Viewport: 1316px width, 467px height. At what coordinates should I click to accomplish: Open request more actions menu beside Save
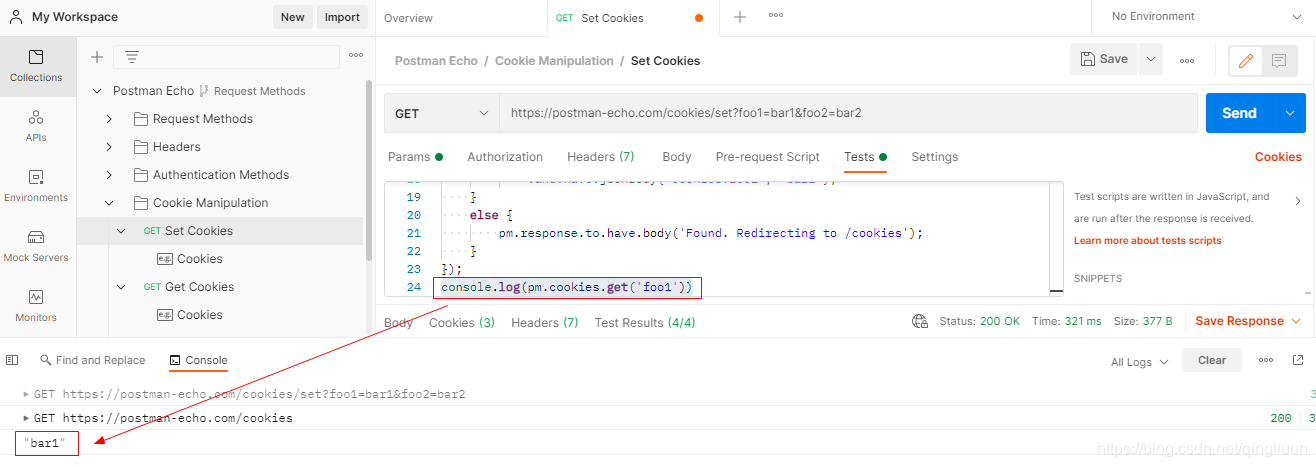pos(1187,60)
